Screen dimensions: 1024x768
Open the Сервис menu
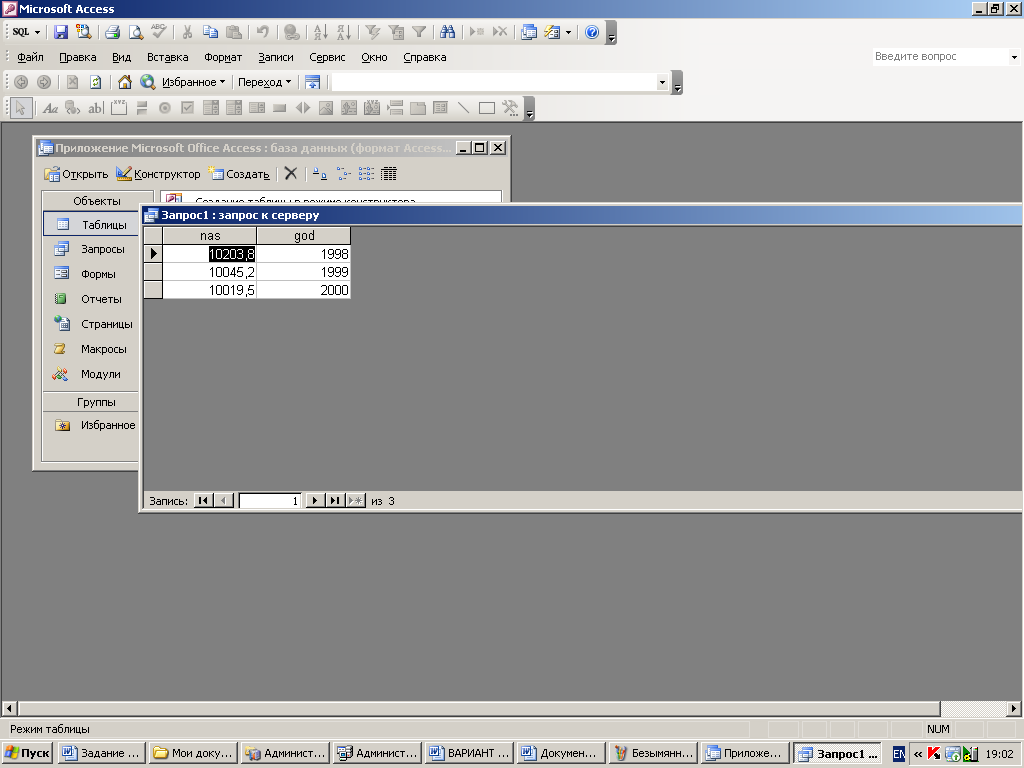pyautogui.click(x=327, y=57)
